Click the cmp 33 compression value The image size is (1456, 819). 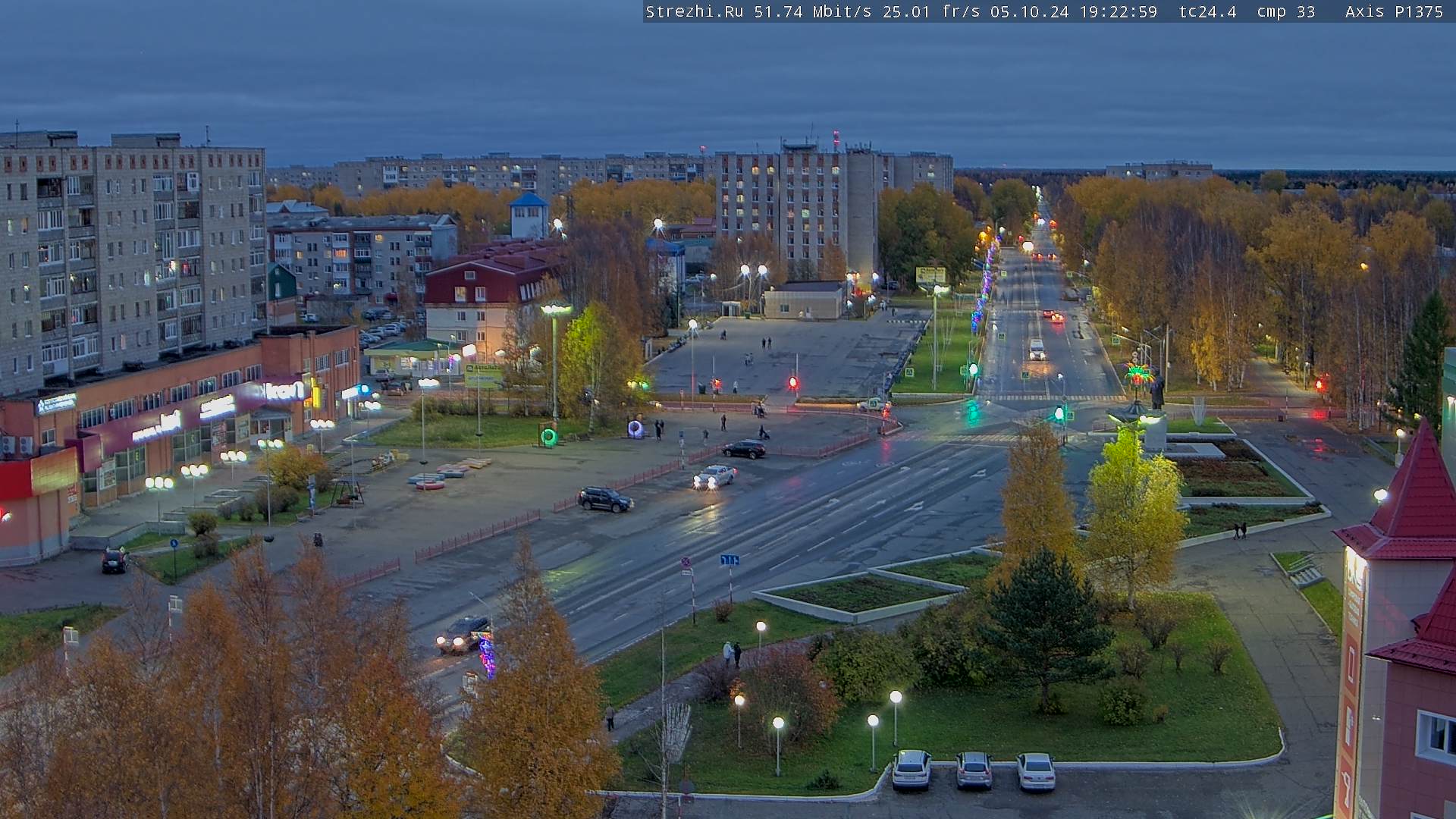1285,11
